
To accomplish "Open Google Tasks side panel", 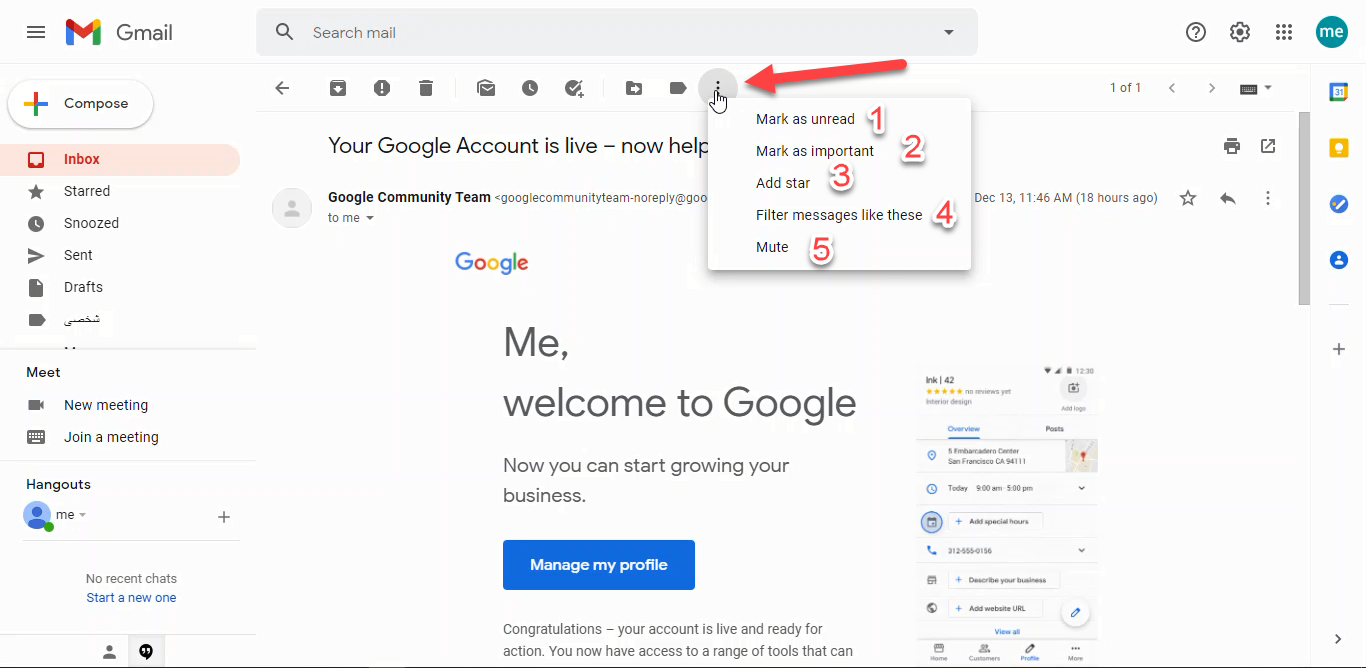I will (x=1338, y=204).
